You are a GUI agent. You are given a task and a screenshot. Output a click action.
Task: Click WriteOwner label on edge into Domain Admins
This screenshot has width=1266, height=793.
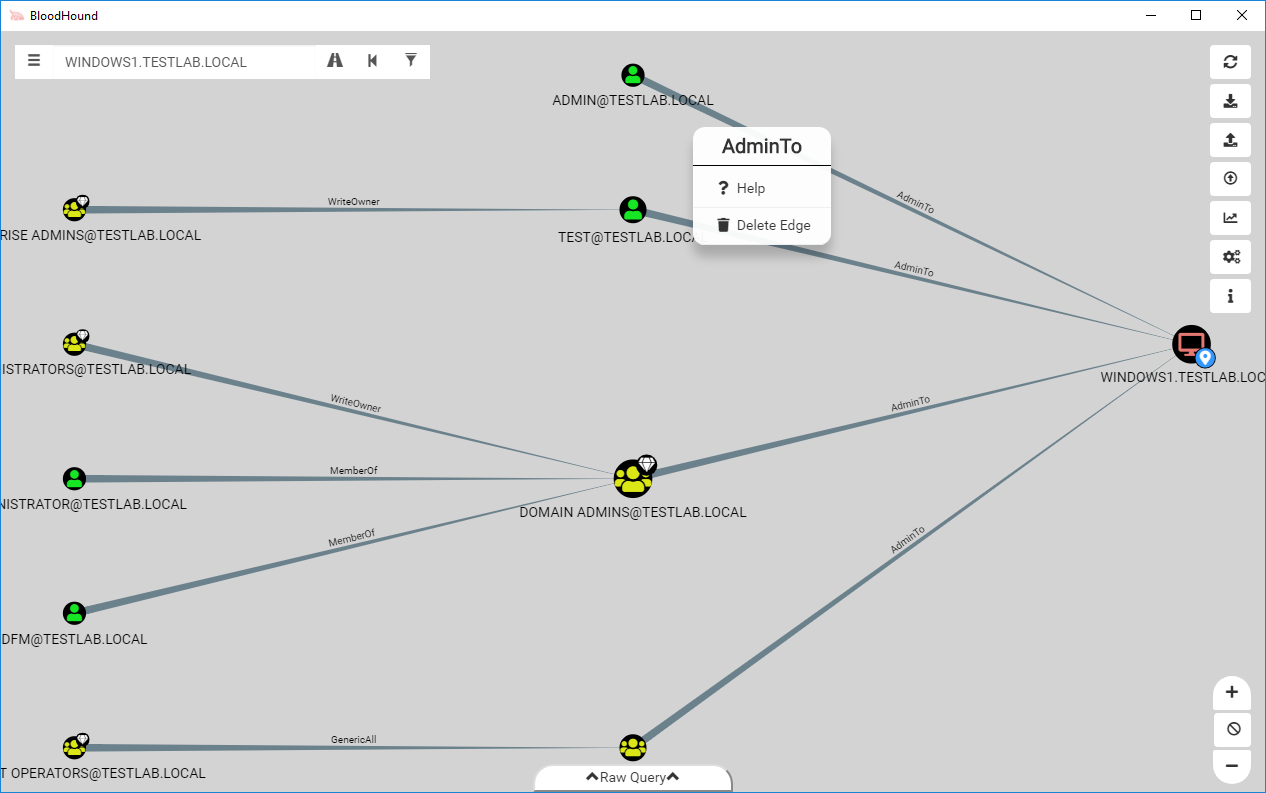coord(356,403)
